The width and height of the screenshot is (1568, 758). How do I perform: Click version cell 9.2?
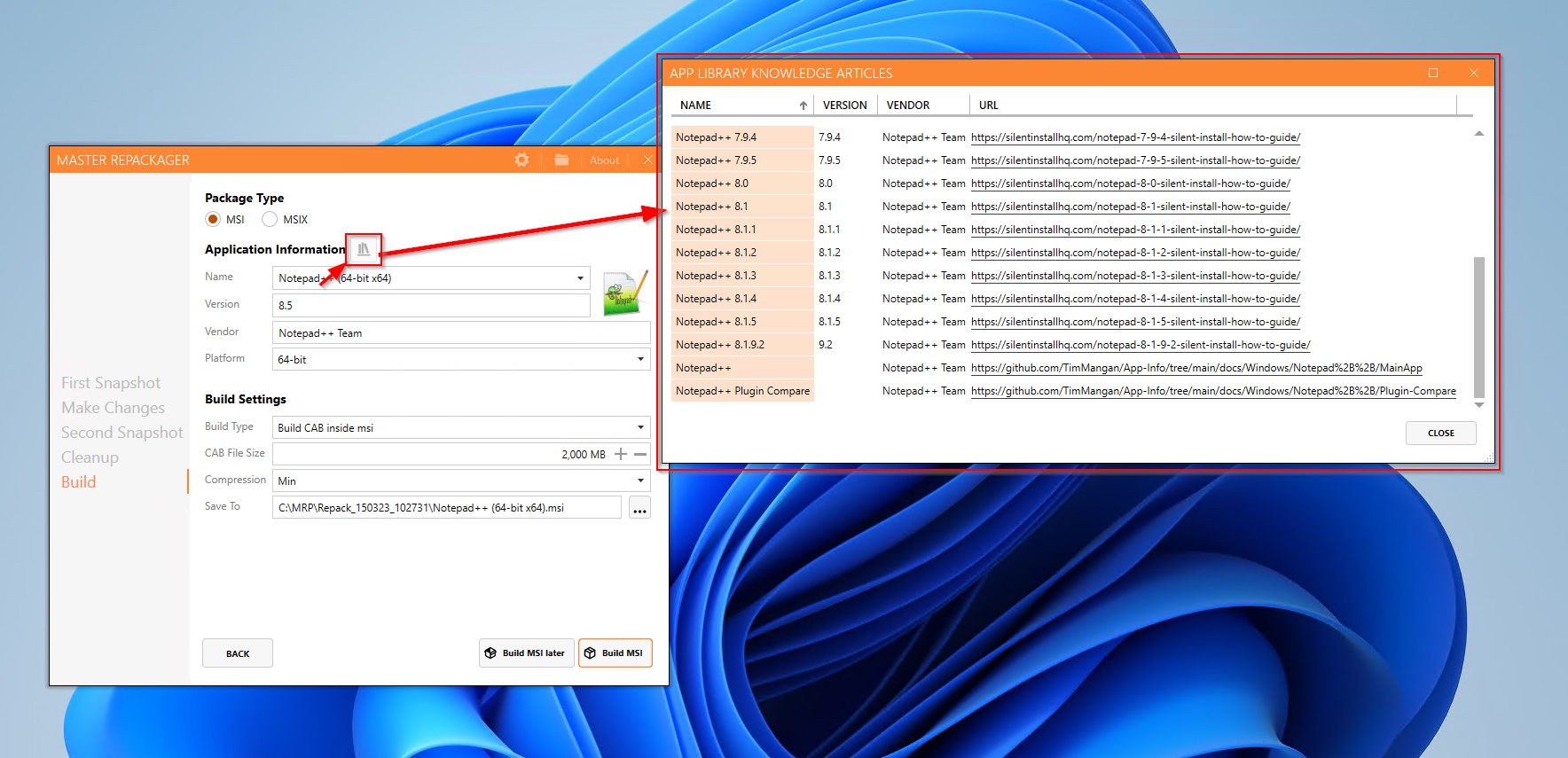[x=826, y=345]
